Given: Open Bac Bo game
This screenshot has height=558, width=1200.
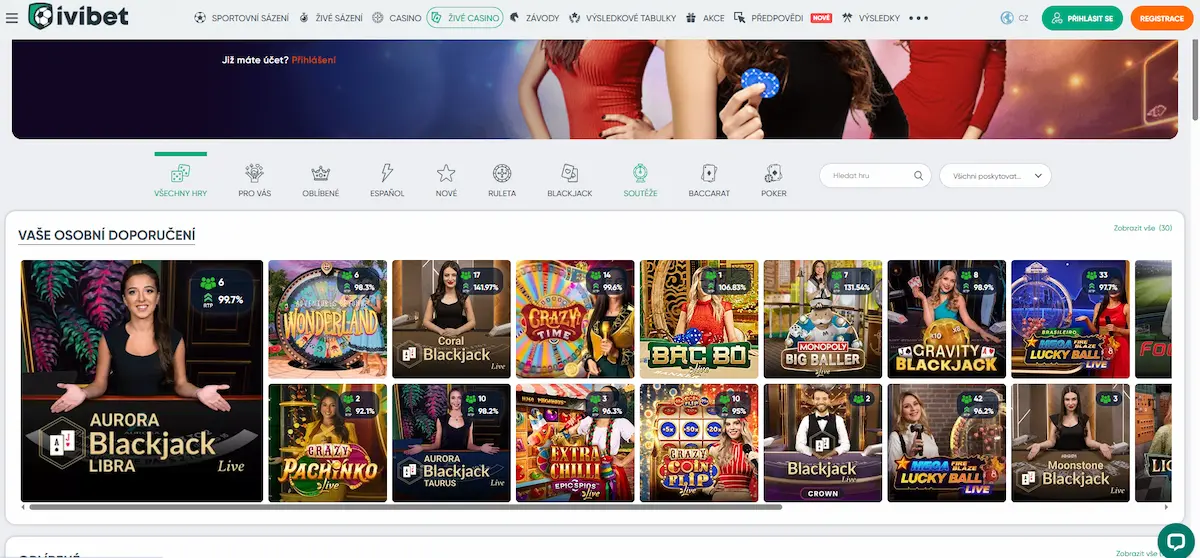Looking at the screenshot, I should tap(699, 319).
